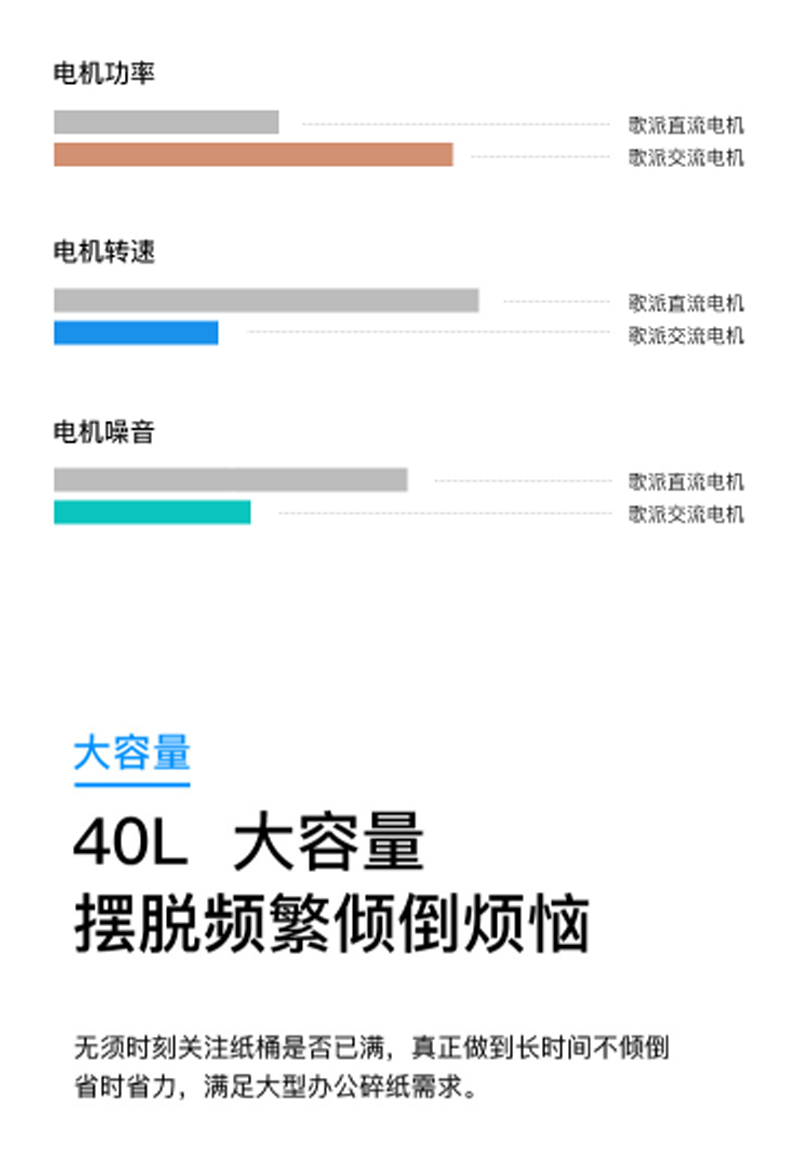Click the teal 电机噪音 bar
This screenshot has height=1152, width=800.
click(152, 512)
